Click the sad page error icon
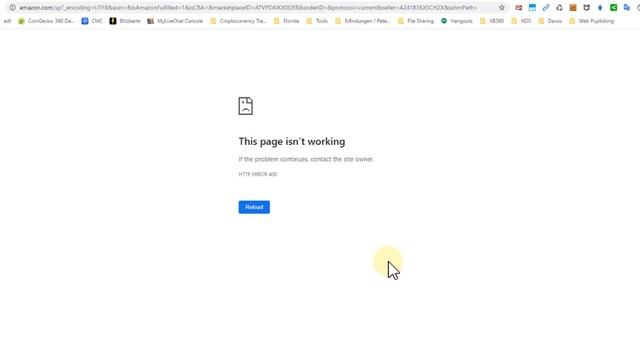 pyautogui.click(x=246, y=106)
